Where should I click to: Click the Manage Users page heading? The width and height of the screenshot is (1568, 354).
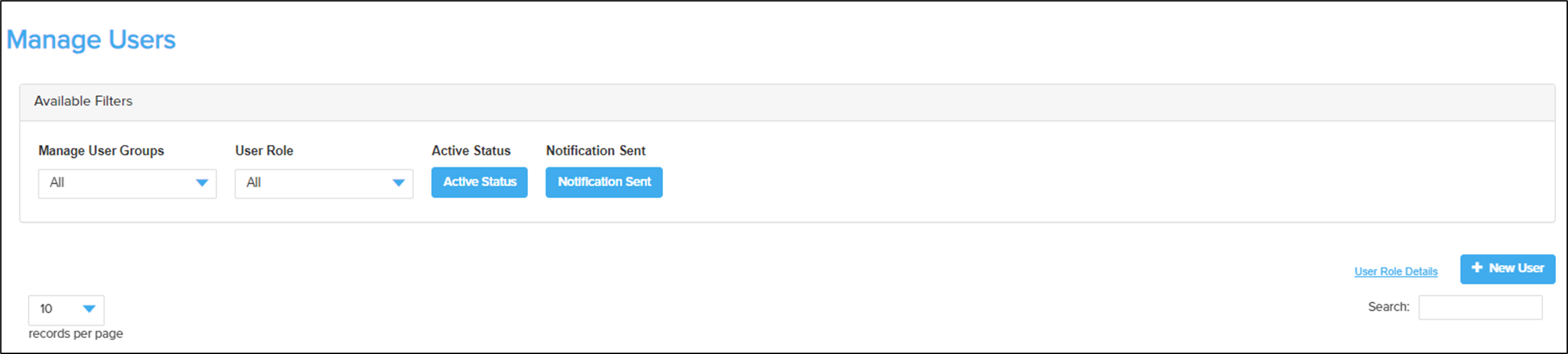pos(91,40)
